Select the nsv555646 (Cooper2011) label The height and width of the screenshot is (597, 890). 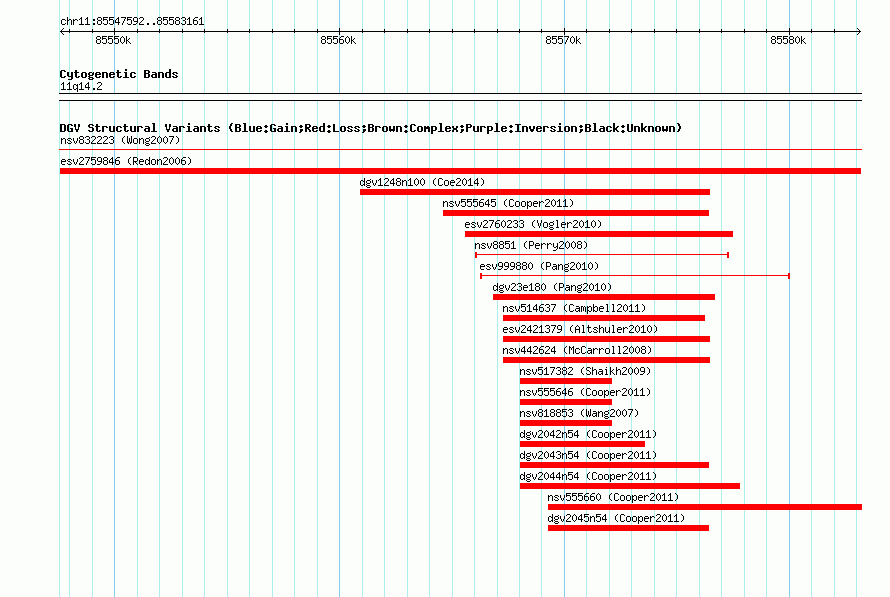coord(585,392)
